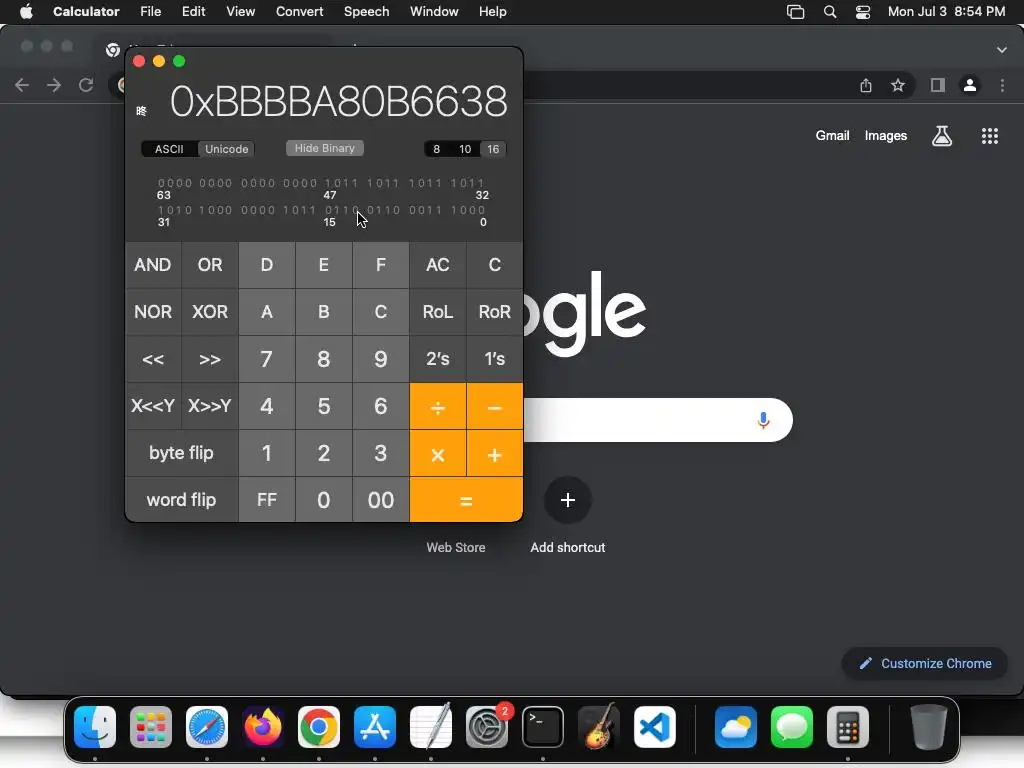
Task: Open the Chrome profile avatar
Action: pyautogui.click(x=970, y=85)
